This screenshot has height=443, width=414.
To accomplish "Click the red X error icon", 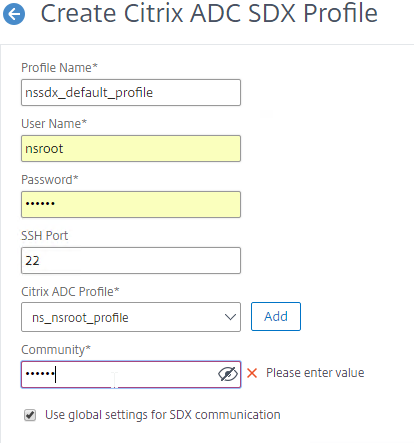I will (252, 373).
